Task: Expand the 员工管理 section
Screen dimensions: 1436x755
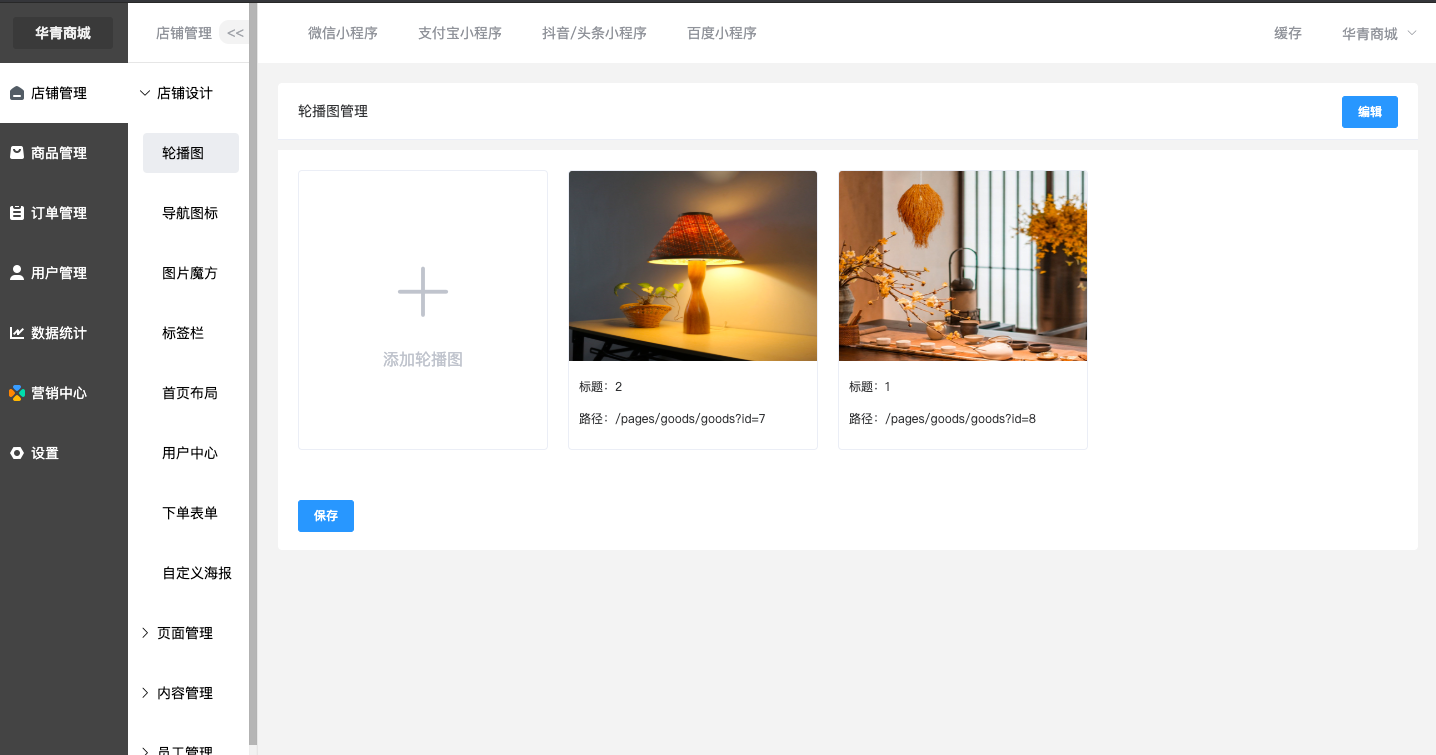Action: click(146, 750)
